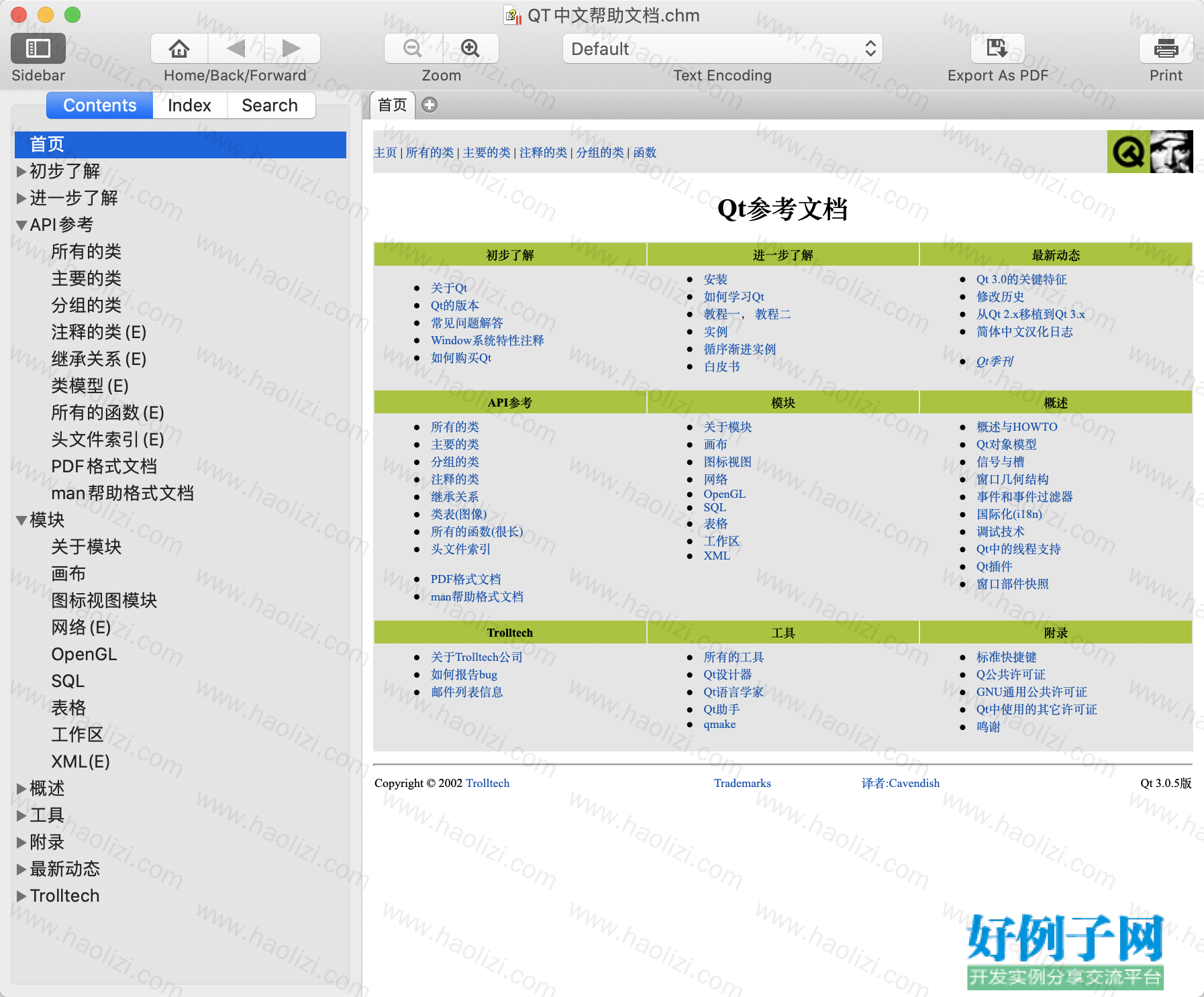Open the 所有的函数(很长) link

point(476,531)
